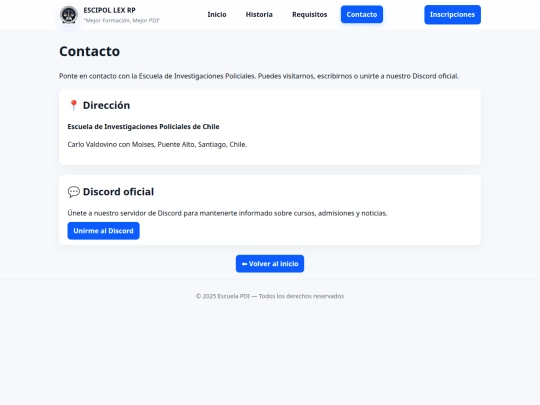
Task: Click the Contacto page heading
Action: (x=90, y=51)
